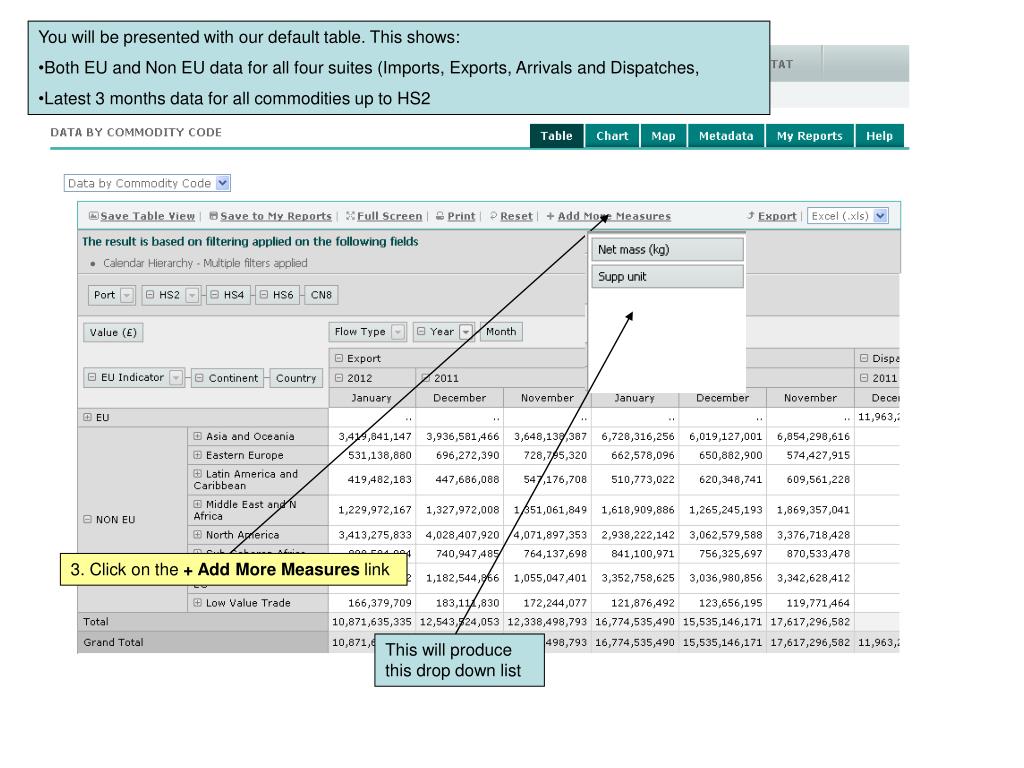Open the Flow Type dropdown arrow
This screenshot has width=1024, height=768.
[x=398, y=332]
